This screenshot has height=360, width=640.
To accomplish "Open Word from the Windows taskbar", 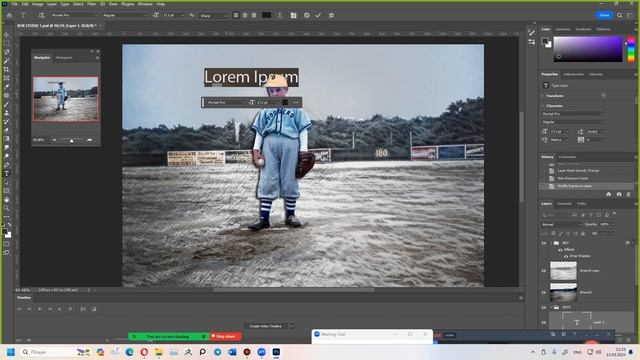I will [x=232, y=352].
